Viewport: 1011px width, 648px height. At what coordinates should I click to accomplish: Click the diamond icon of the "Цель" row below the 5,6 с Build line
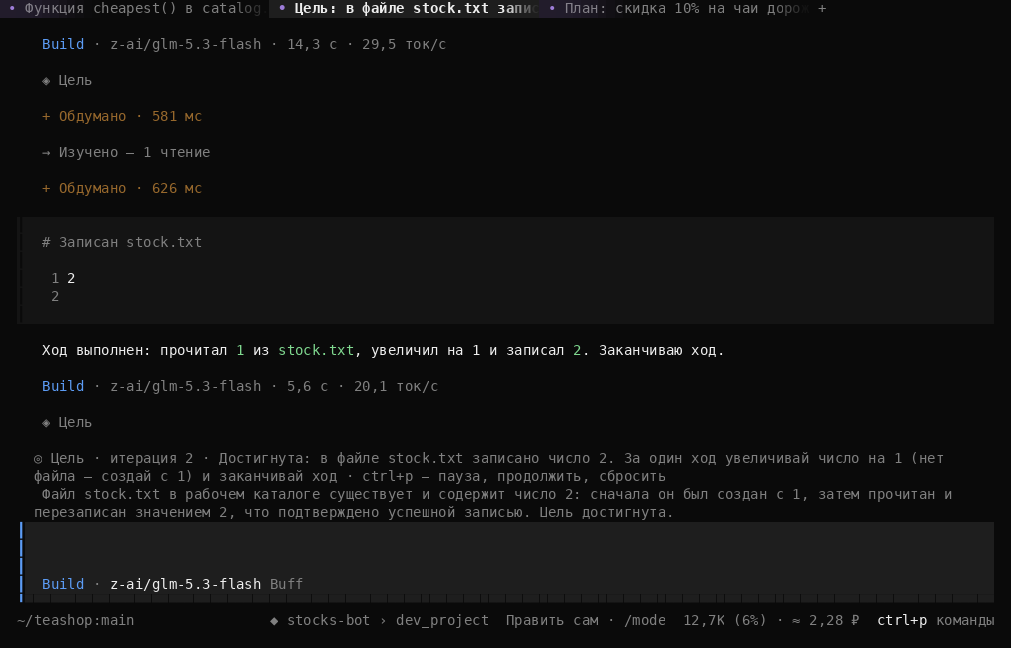[46, 422]
